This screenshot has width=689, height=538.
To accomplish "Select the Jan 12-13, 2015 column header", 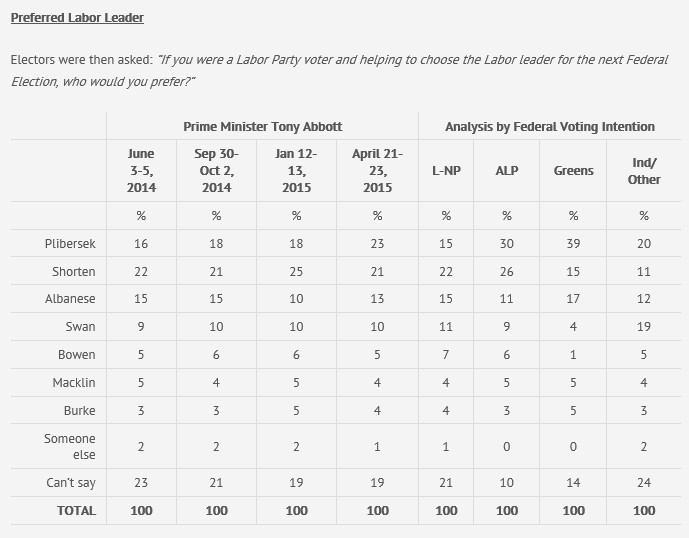I will (296, 171).
